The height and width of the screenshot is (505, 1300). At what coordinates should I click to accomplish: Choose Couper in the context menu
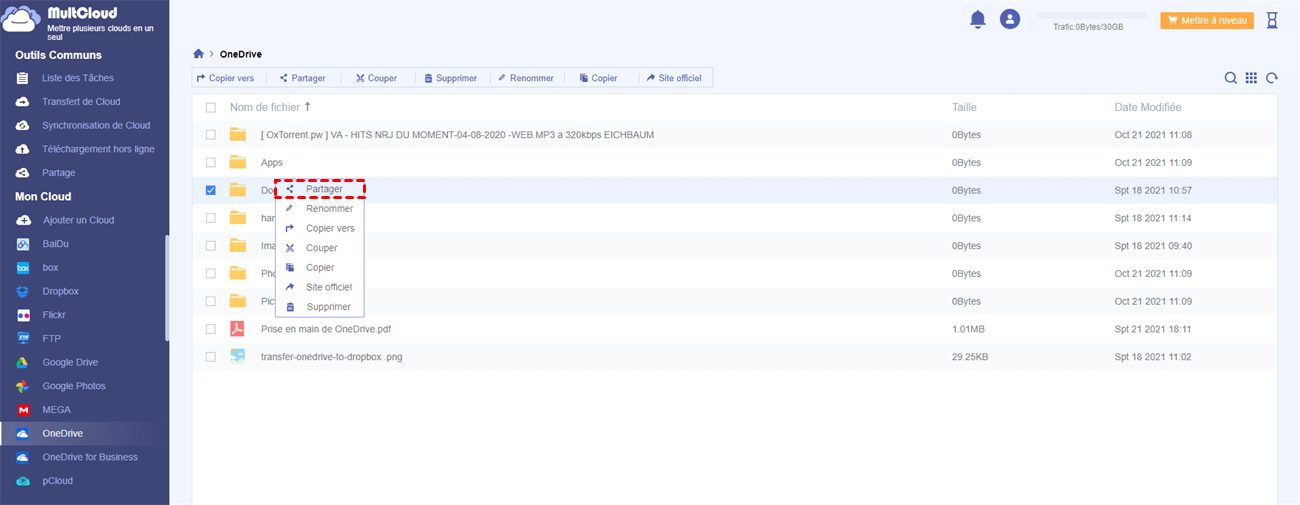[320, 248]
